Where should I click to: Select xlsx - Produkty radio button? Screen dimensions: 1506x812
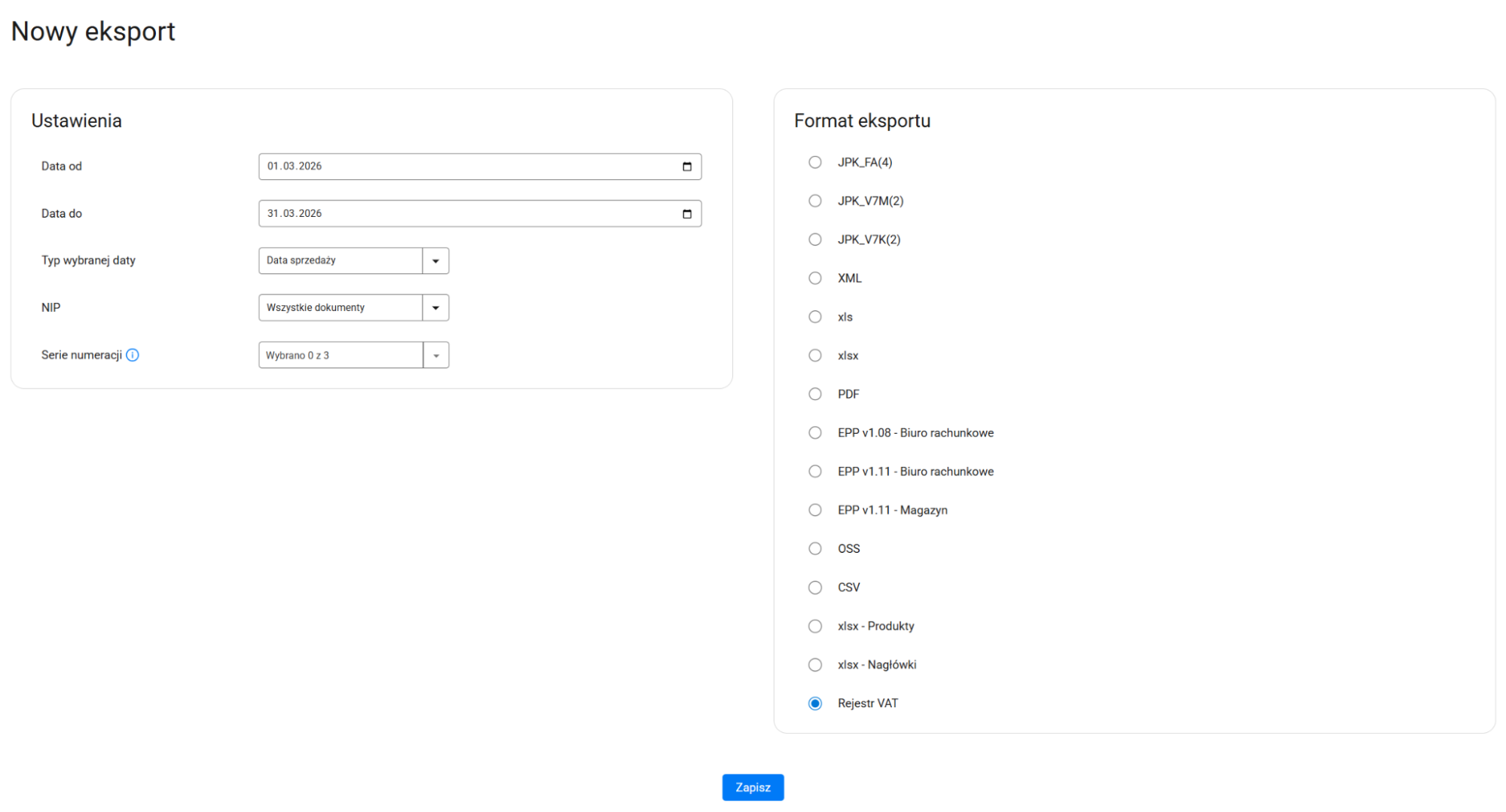pos(815,626)
